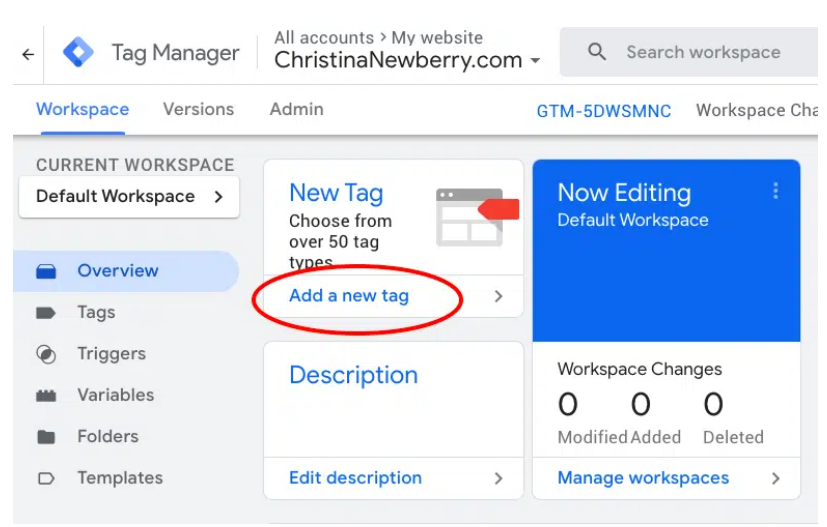Switch to the Versions tab
The height and width of the screenshot is (527, 827).
click(198, 109)
